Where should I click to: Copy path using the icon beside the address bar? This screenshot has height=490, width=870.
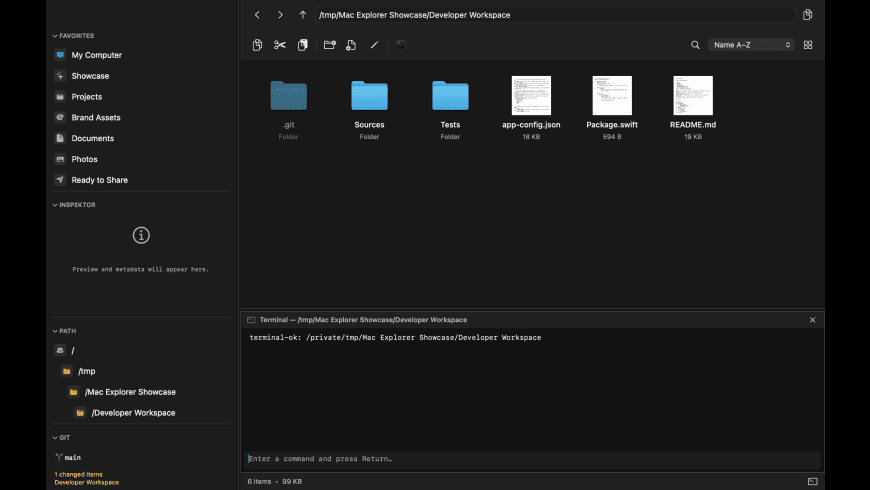coord(807,15)
